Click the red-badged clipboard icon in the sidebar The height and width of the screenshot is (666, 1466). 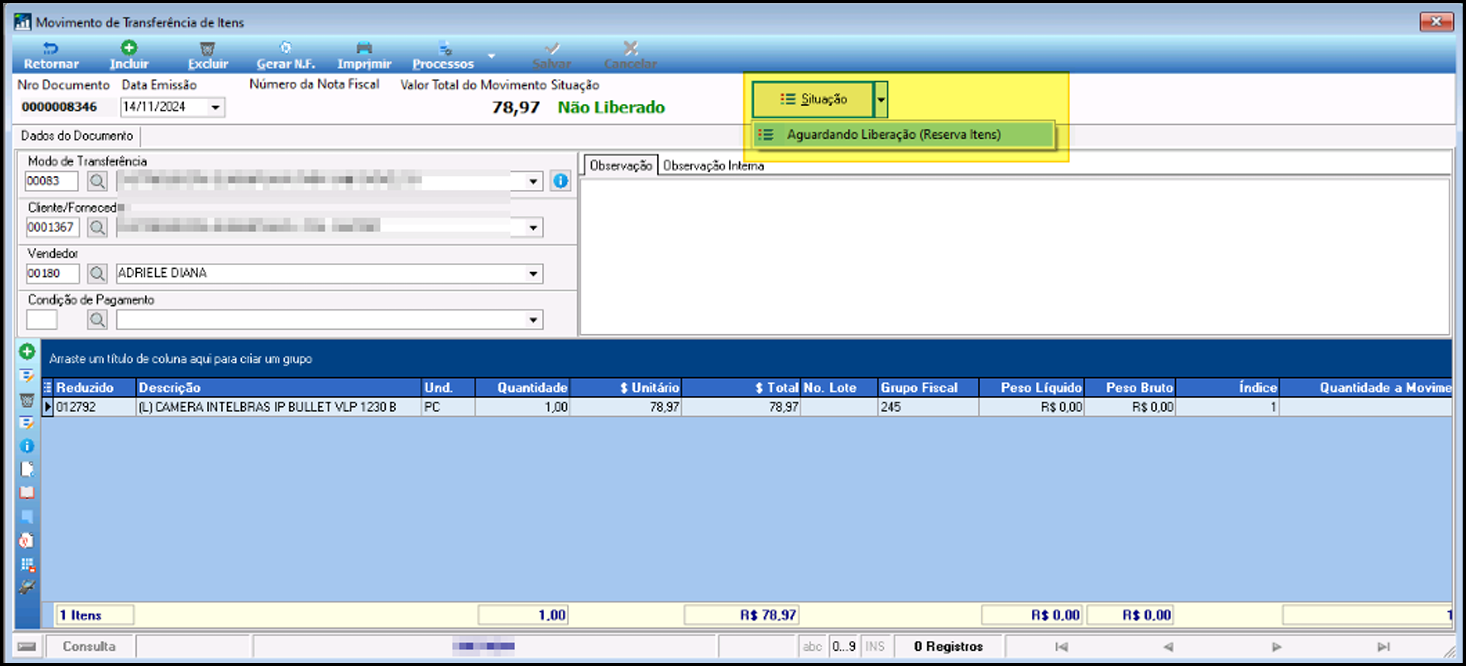tap(27, 540)
